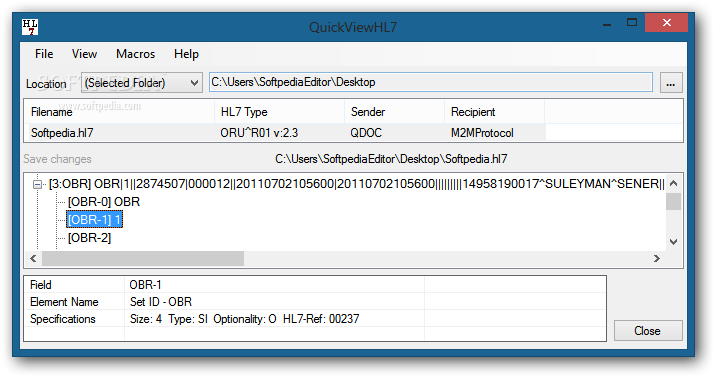Viewport: 715px width, 377px height.
Task: Click the ORU^R01 v:2.3 type cell
Action: click(259, 133)
